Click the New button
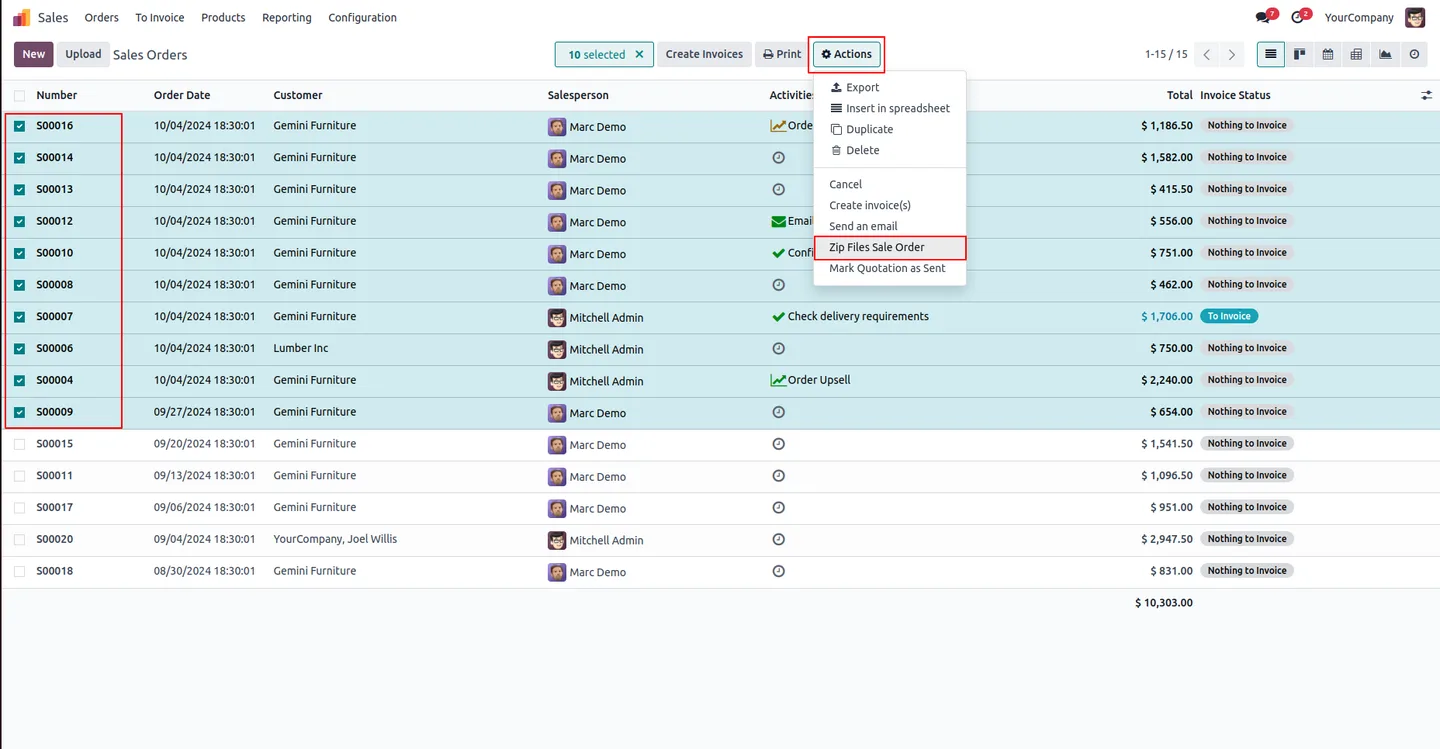 pos(34,54)
